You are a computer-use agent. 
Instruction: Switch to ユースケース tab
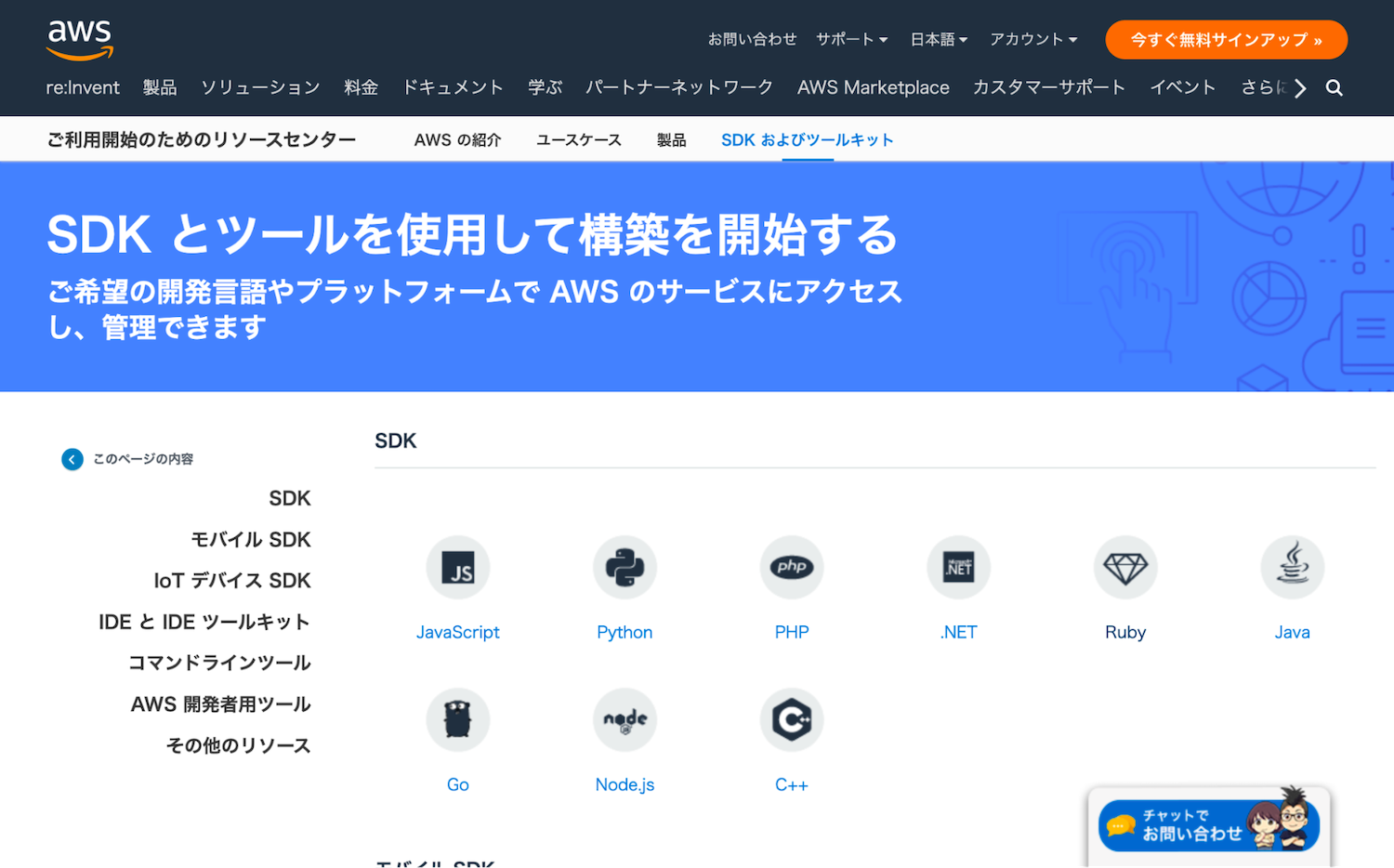tap(579, 139)
